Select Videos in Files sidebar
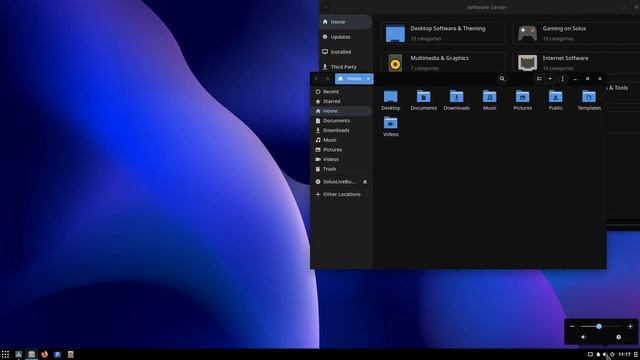The height and width of the screenshot is (360, 640). click(x=342, y=159)
